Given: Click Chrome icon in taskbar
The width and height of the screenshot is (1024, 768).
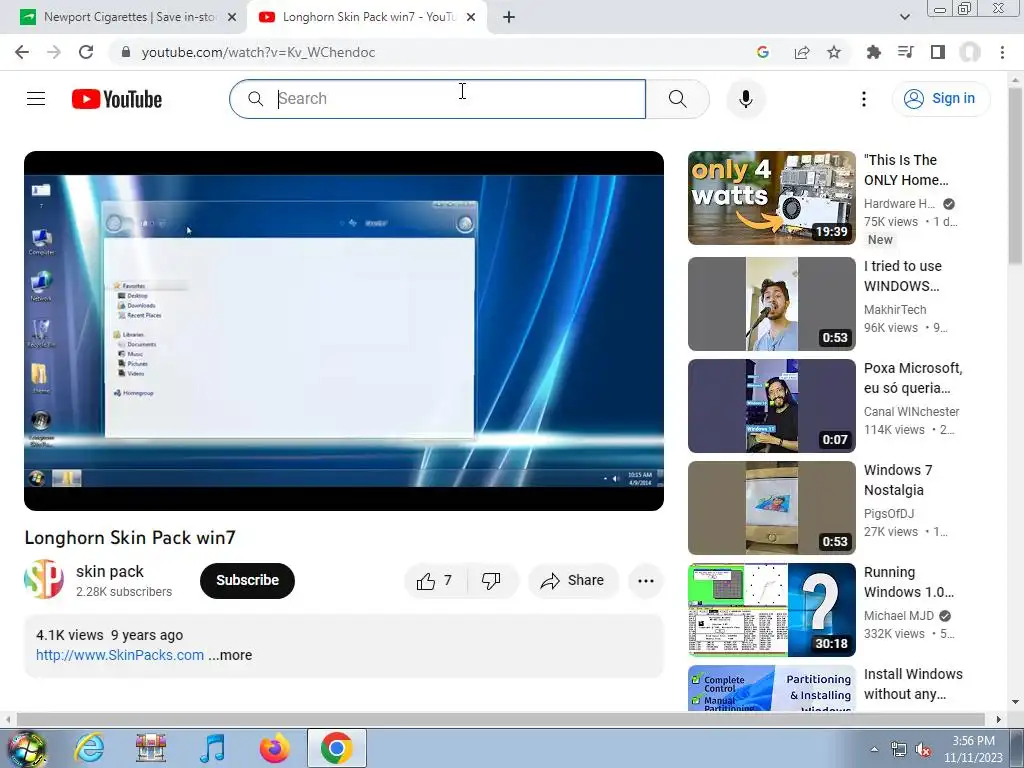Looking at the screenshot, I should pos(336,749).
